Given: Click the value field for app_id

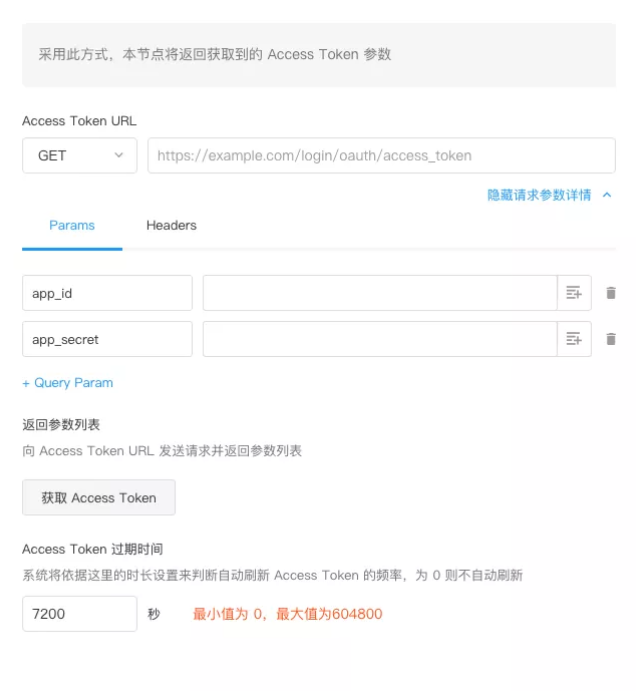Looking at the screenshot, I should click(x=379, y=293).
